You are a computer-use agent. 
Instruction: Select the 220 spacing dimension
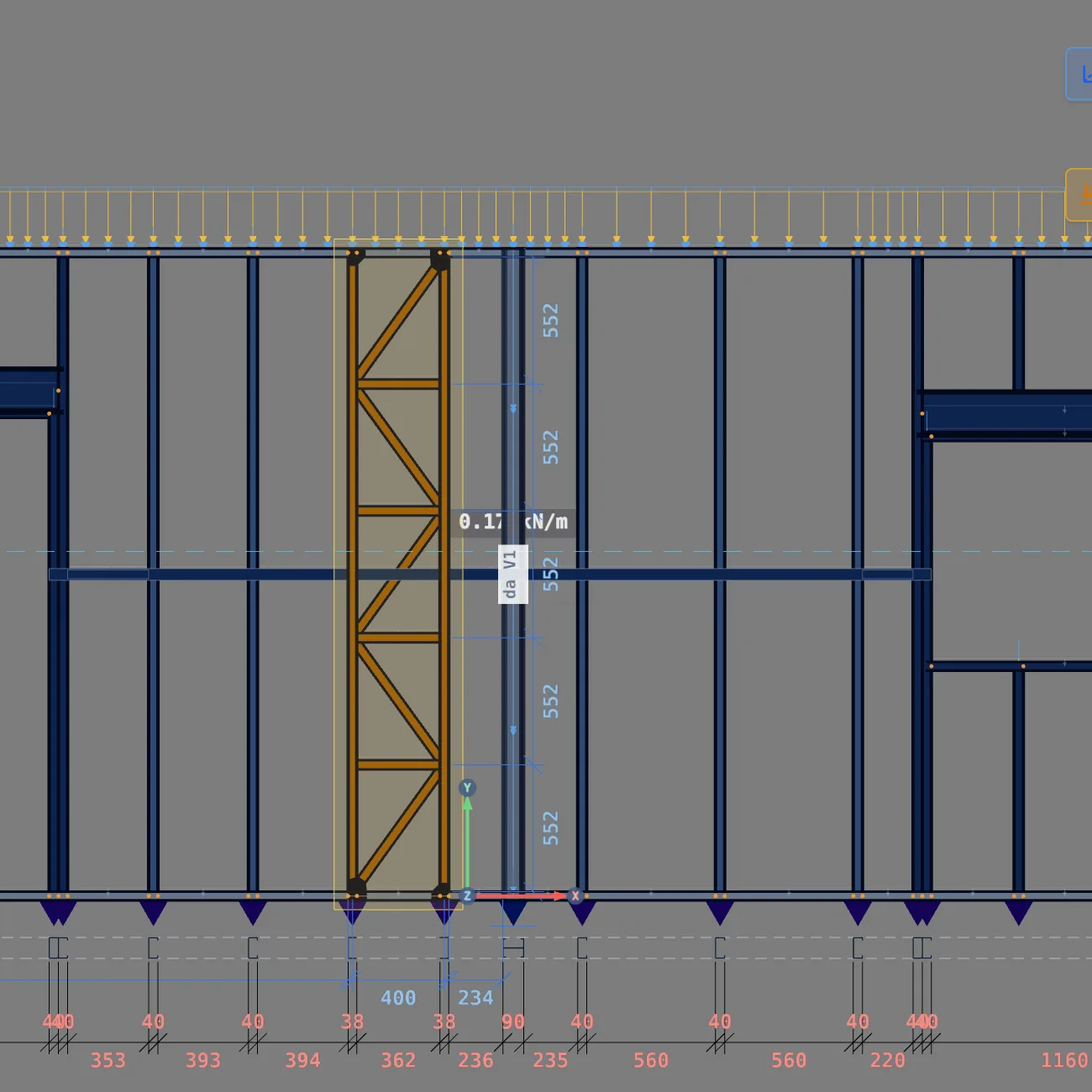pos(888,1061)
